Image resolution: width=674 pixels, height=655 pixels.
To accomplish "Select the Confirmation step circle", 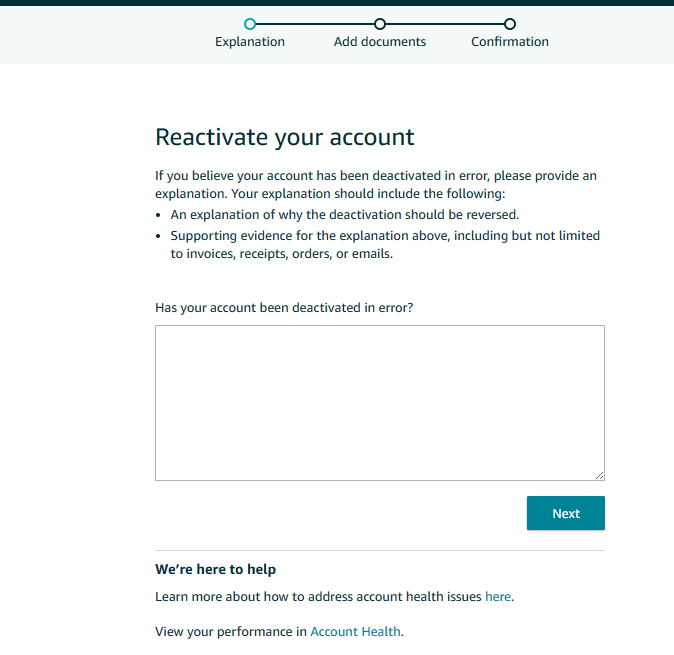I will point(510,24).
